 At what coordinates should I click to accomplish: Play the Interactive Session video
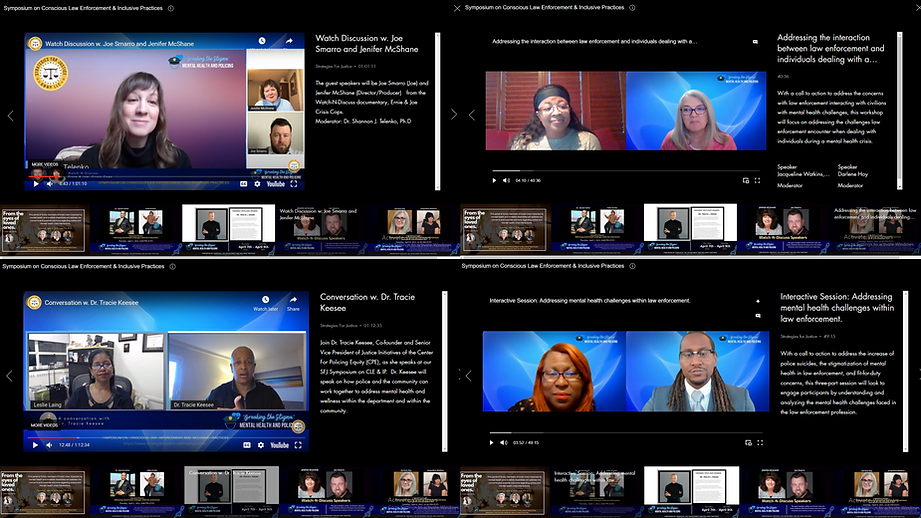click(x=492, y=442)
